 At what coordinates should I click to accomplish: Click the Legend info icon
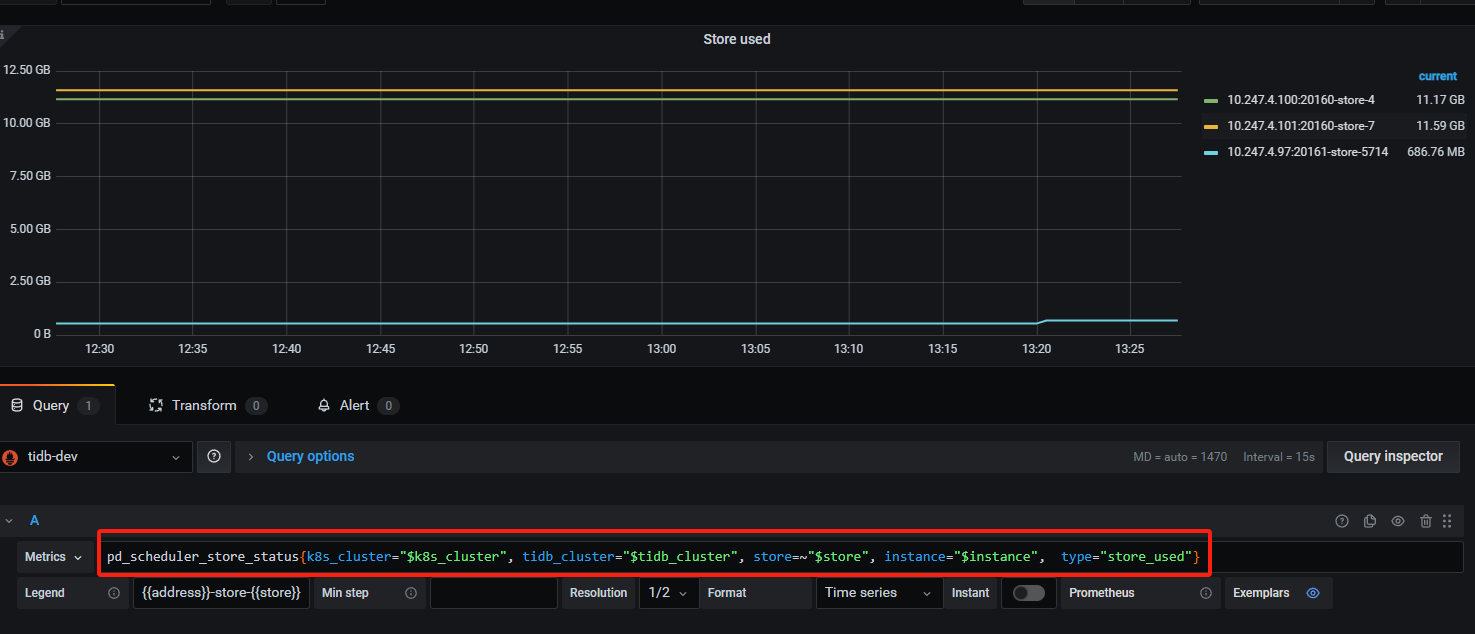click(113, 593)
